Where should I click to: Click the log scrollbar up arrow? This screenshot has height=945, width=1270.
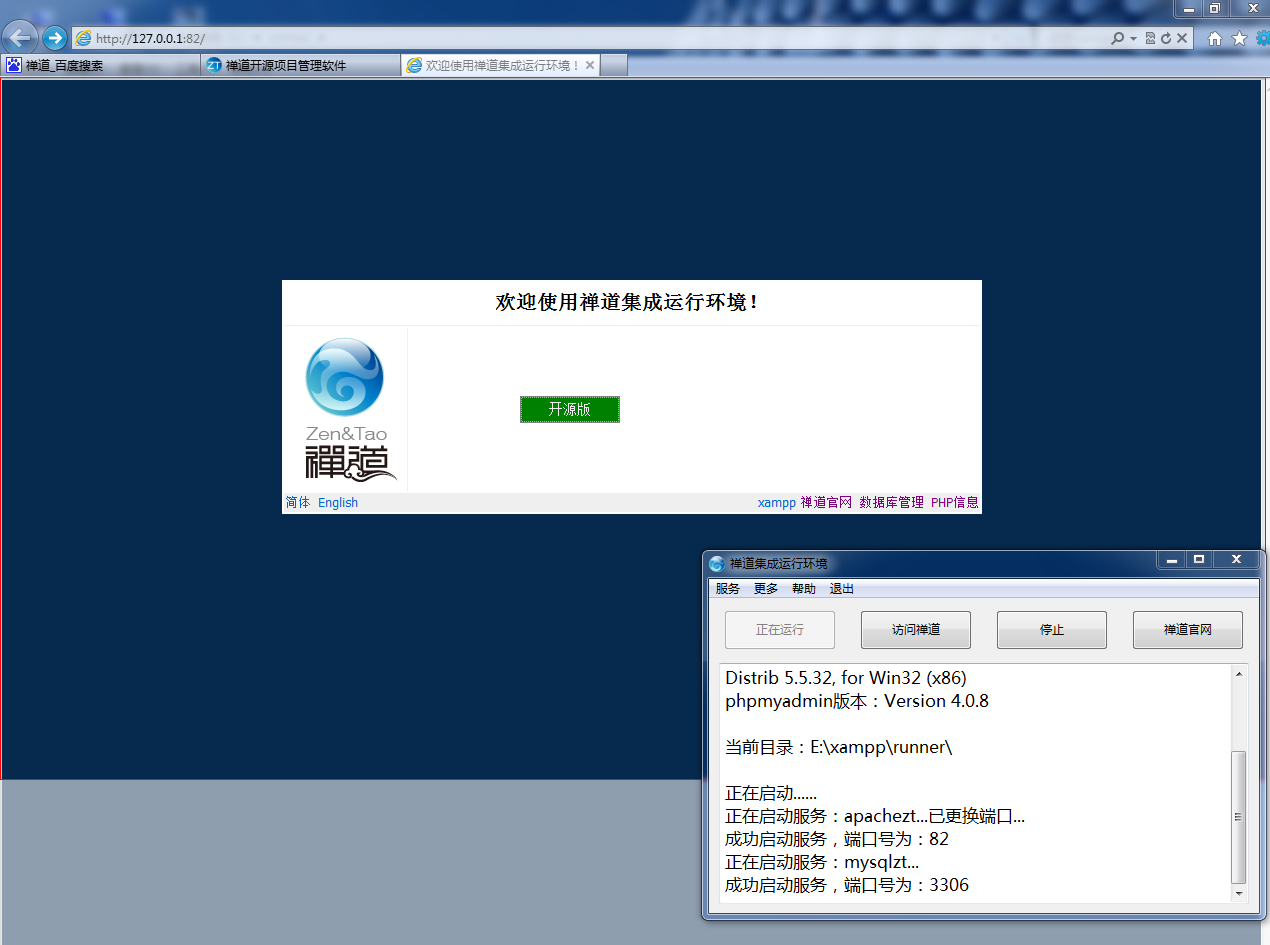[x=1239, y=674]
